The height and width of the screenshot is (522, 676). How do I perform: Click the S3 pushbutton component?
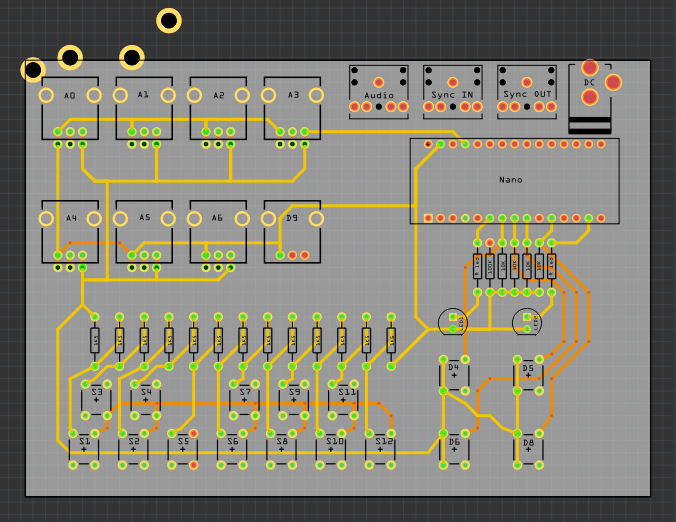click(x=96, y=397)
